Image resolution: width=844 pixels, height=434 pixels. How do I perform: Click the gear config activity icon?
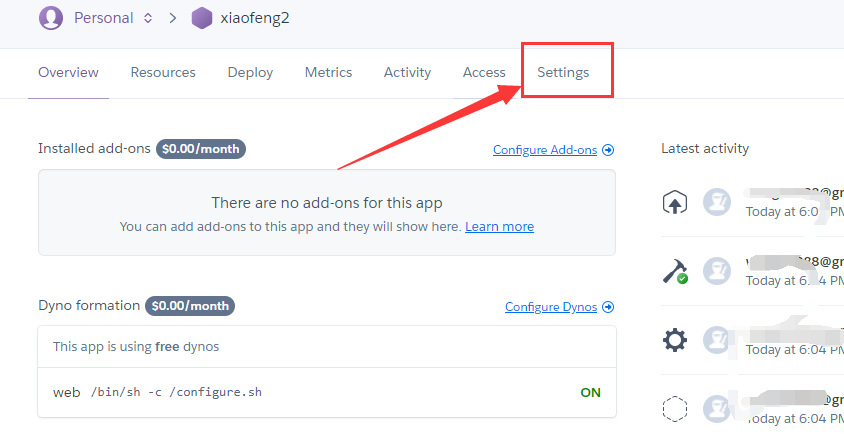674,340
